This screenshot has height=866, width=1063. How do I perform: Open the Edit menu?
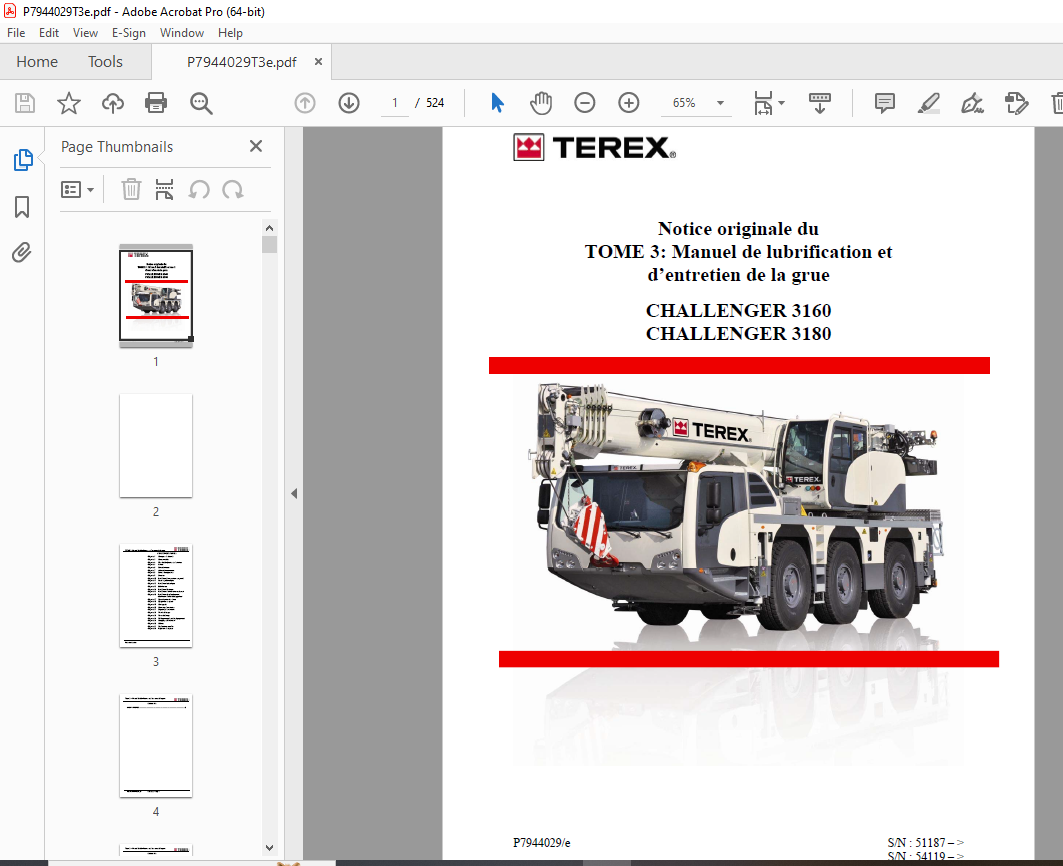coord(49,33)
